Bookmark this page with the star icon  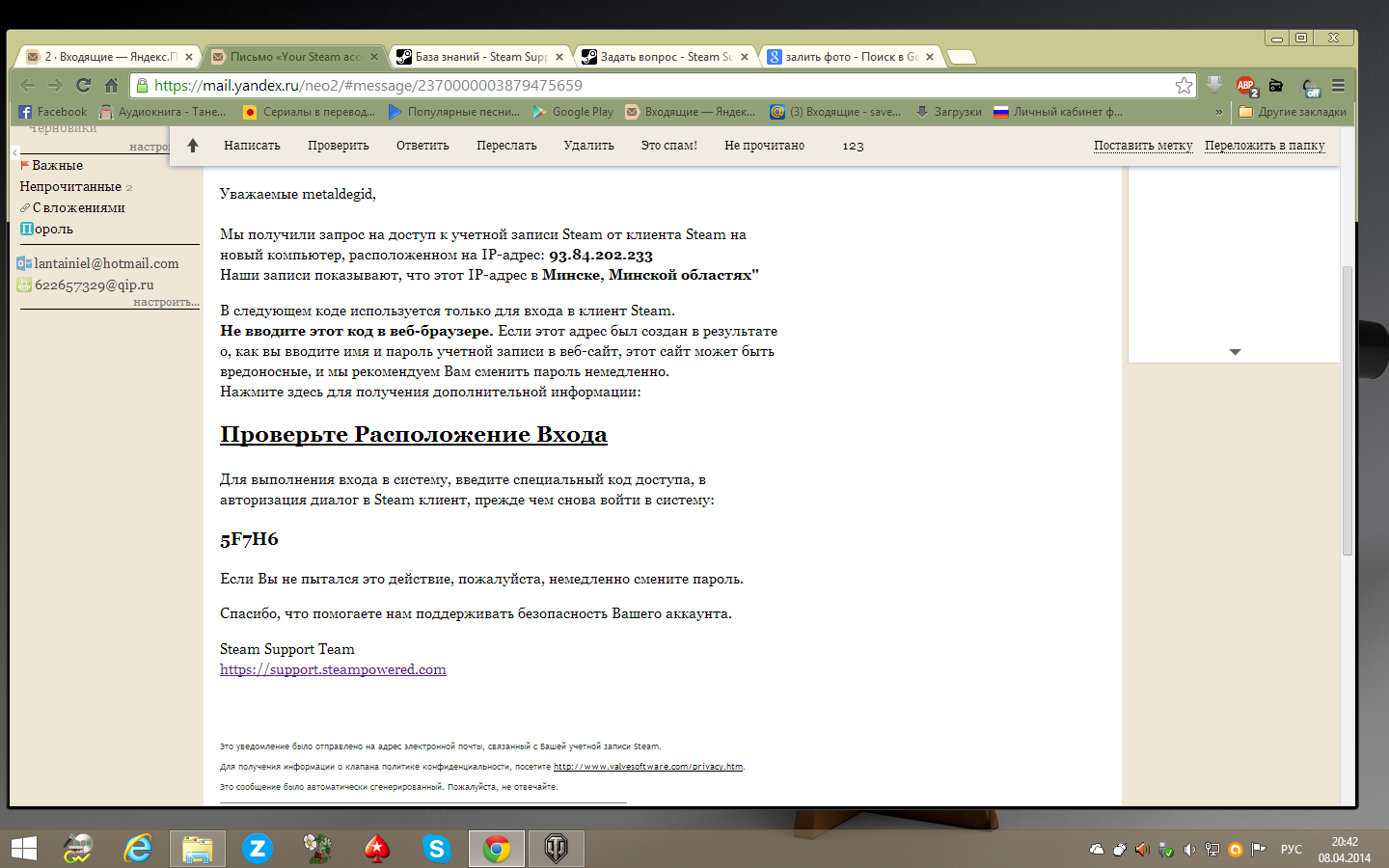pyautogui.click(x=1184, y=86)
